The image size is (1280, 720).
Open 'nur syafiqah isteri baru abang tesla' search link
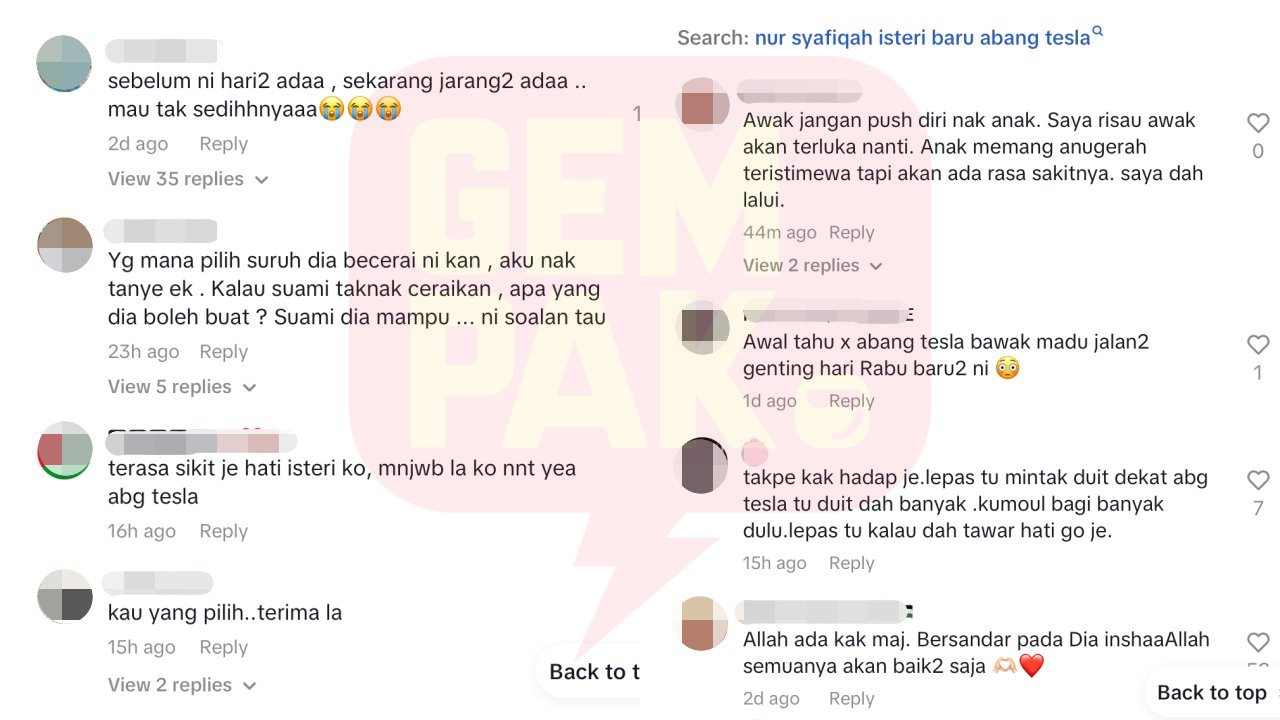click(922, 38)
